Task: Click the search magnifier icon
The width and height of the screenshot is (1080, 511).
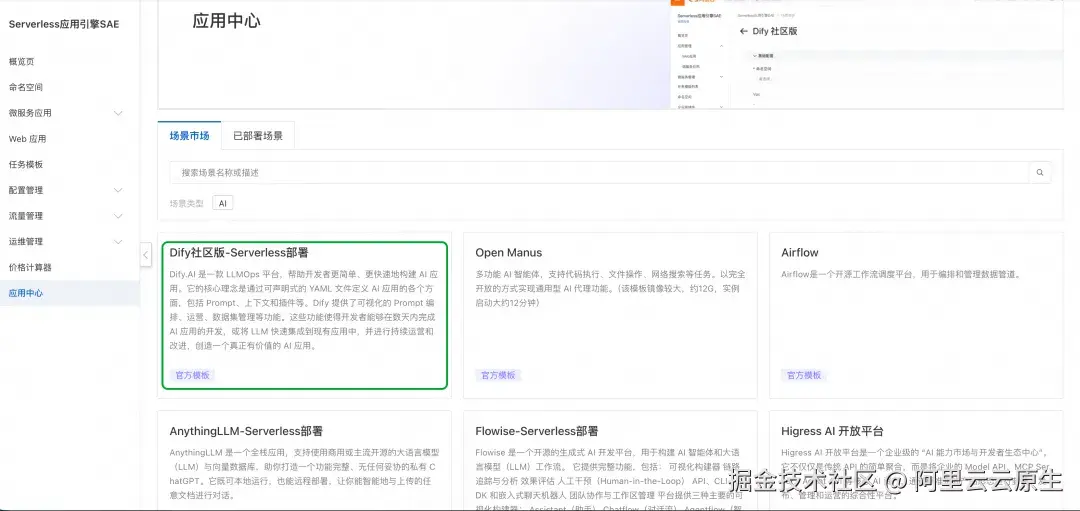Action: click(x=1040, y=173)
